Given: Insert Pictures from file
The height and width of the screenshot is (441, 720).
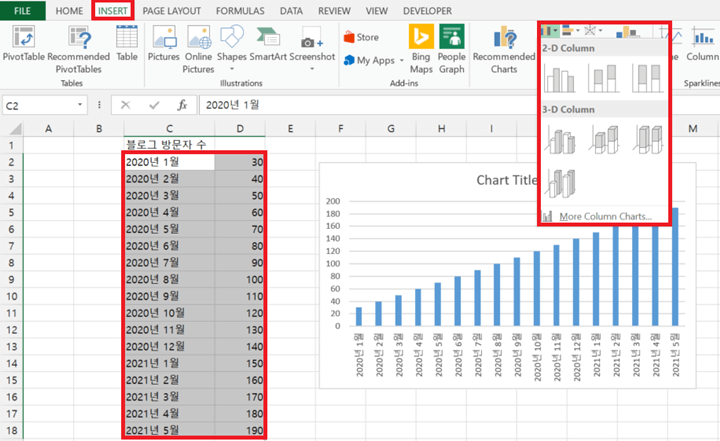Looking at the screenshot, I should coord(163,43).
